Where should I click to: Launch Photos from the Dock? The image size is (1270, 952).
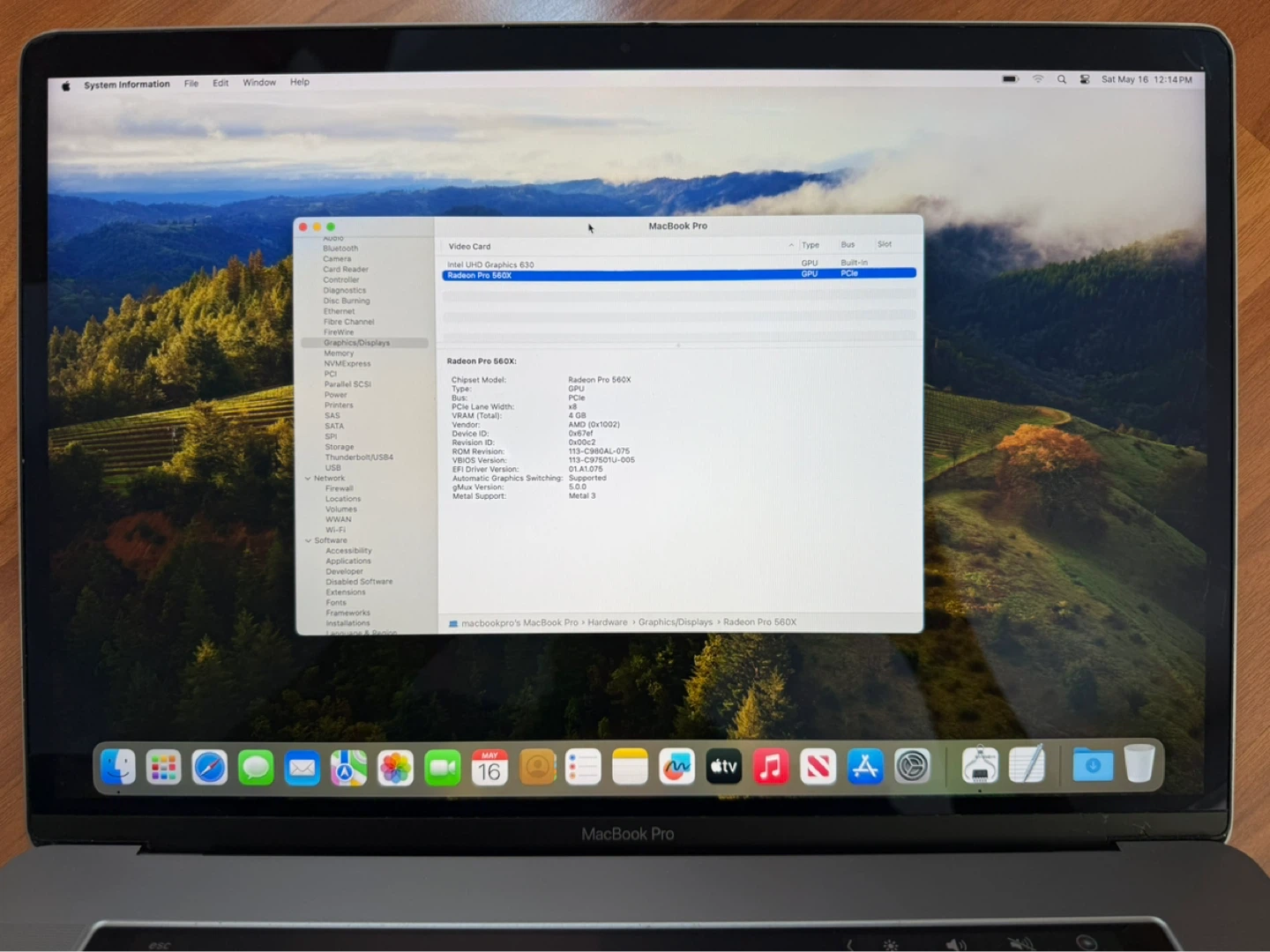pos(396,767)
